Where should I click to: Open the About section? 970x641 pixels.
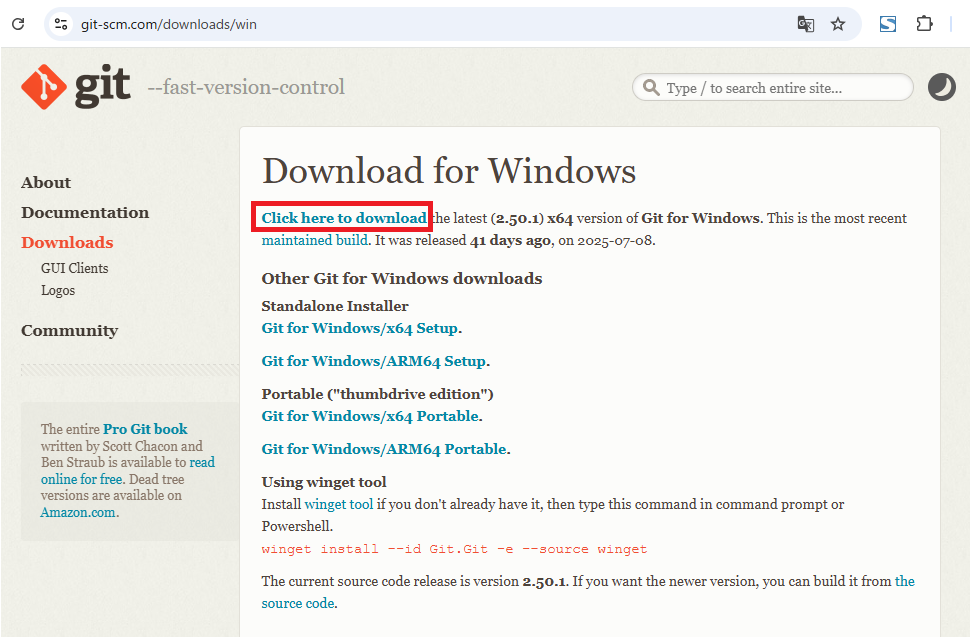tap(46, 183)
